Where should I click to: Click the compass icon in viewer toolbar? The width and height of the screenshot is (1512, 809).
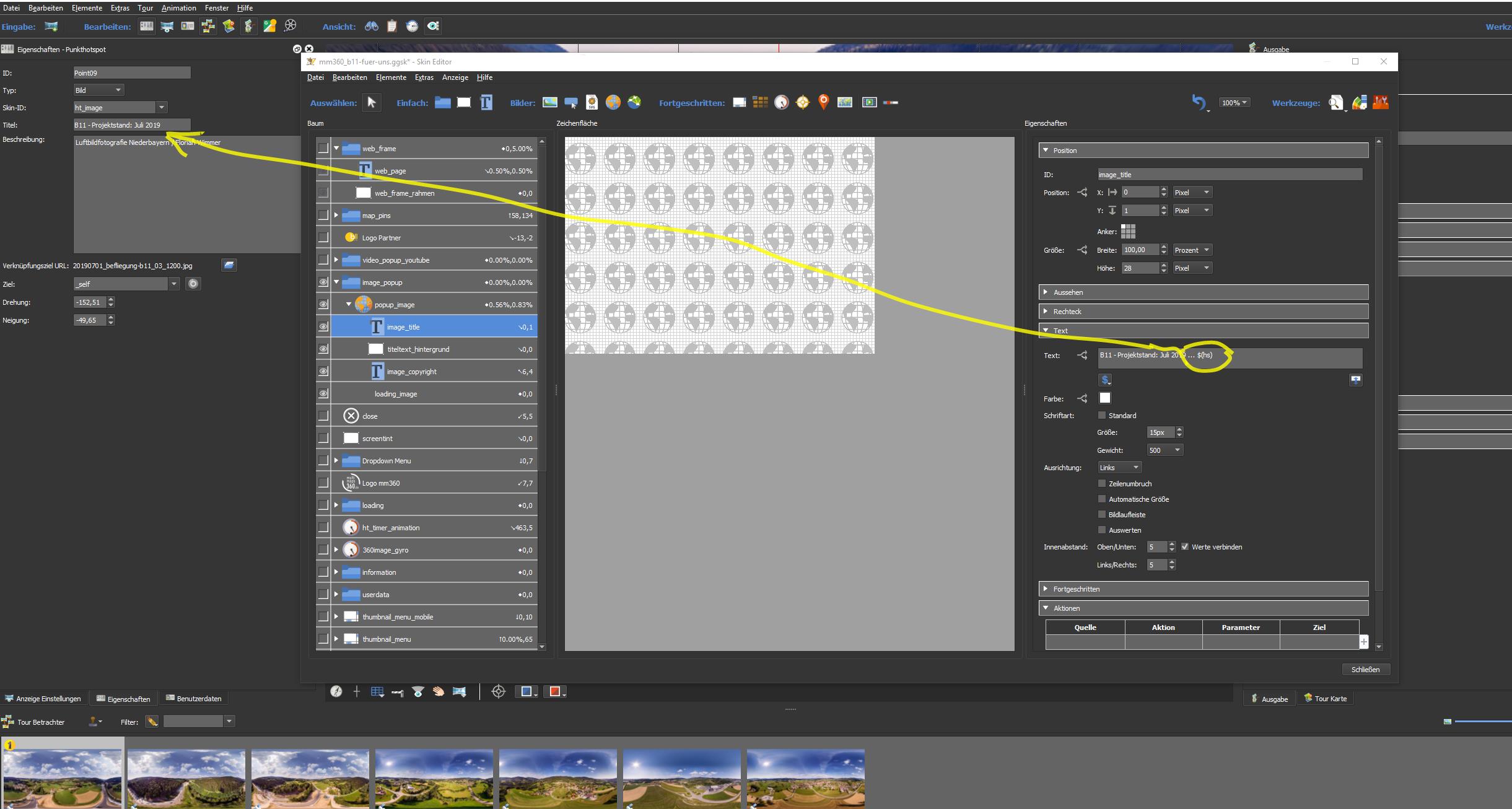(x=336, y=691)
